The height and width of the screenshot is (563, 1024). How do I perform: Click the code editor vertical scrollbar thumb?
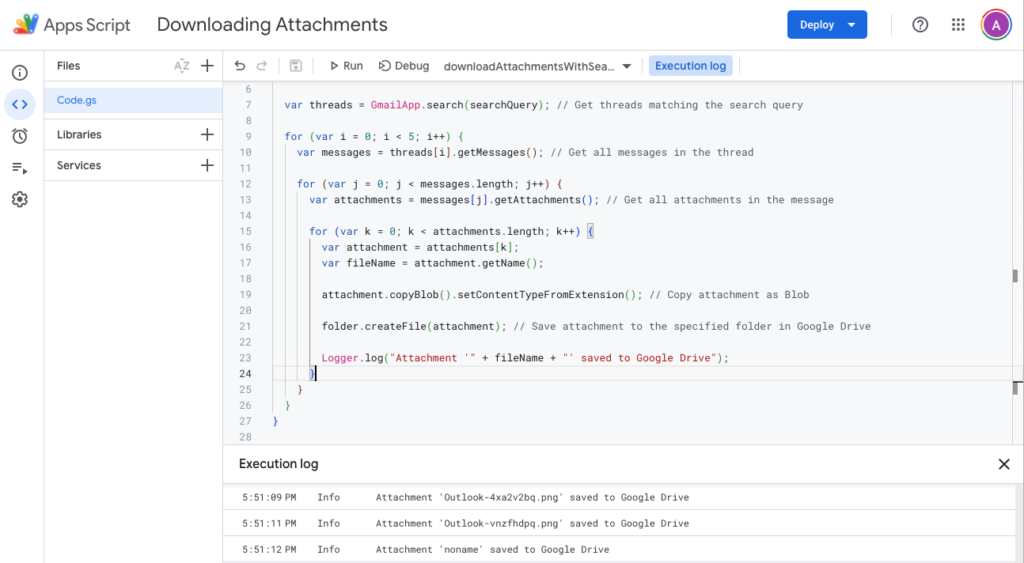click(x=1015, y=276)
